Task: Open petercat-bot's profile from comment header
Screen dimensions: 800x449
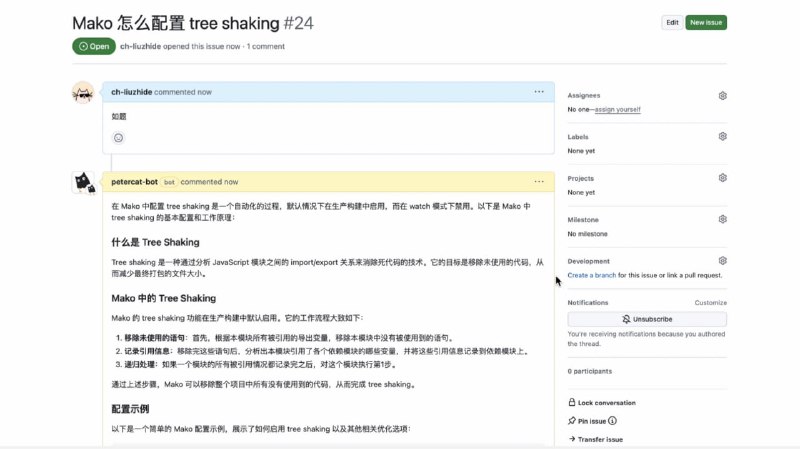Action: [x=134, y=182]
